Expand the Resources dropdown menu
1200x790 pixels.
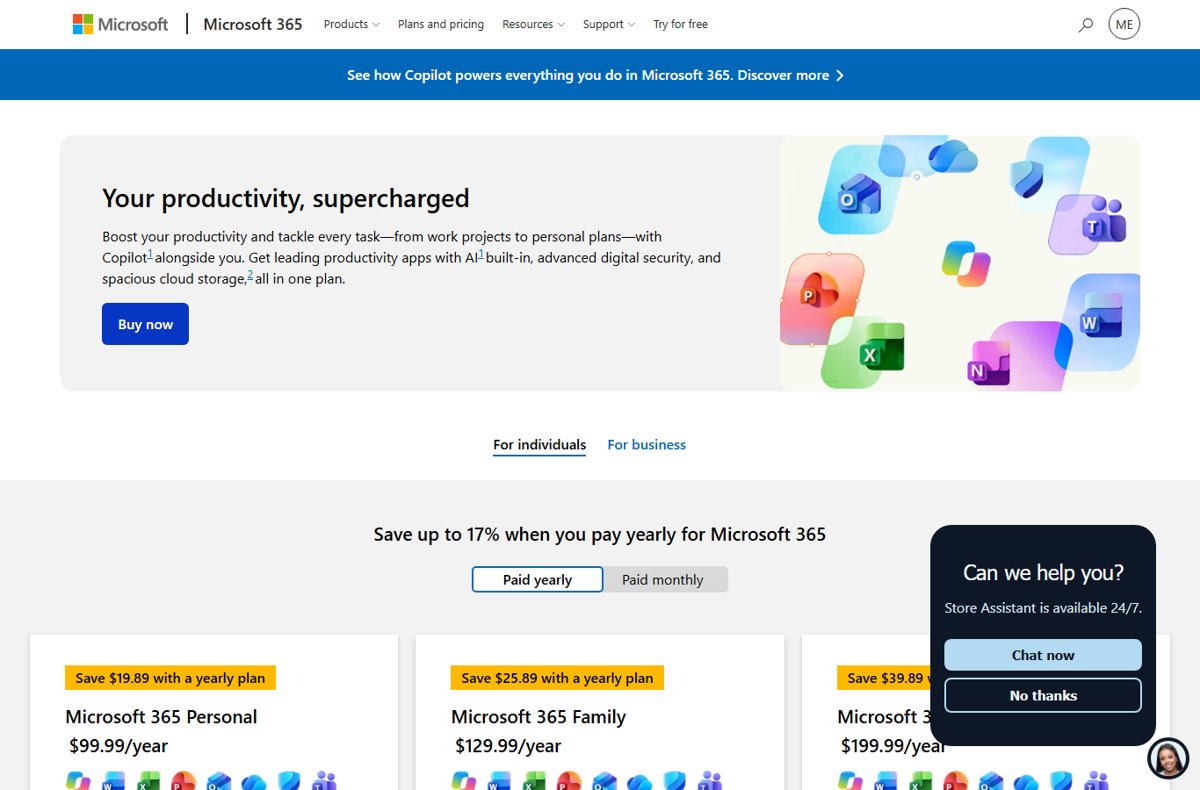coord(533,24)
